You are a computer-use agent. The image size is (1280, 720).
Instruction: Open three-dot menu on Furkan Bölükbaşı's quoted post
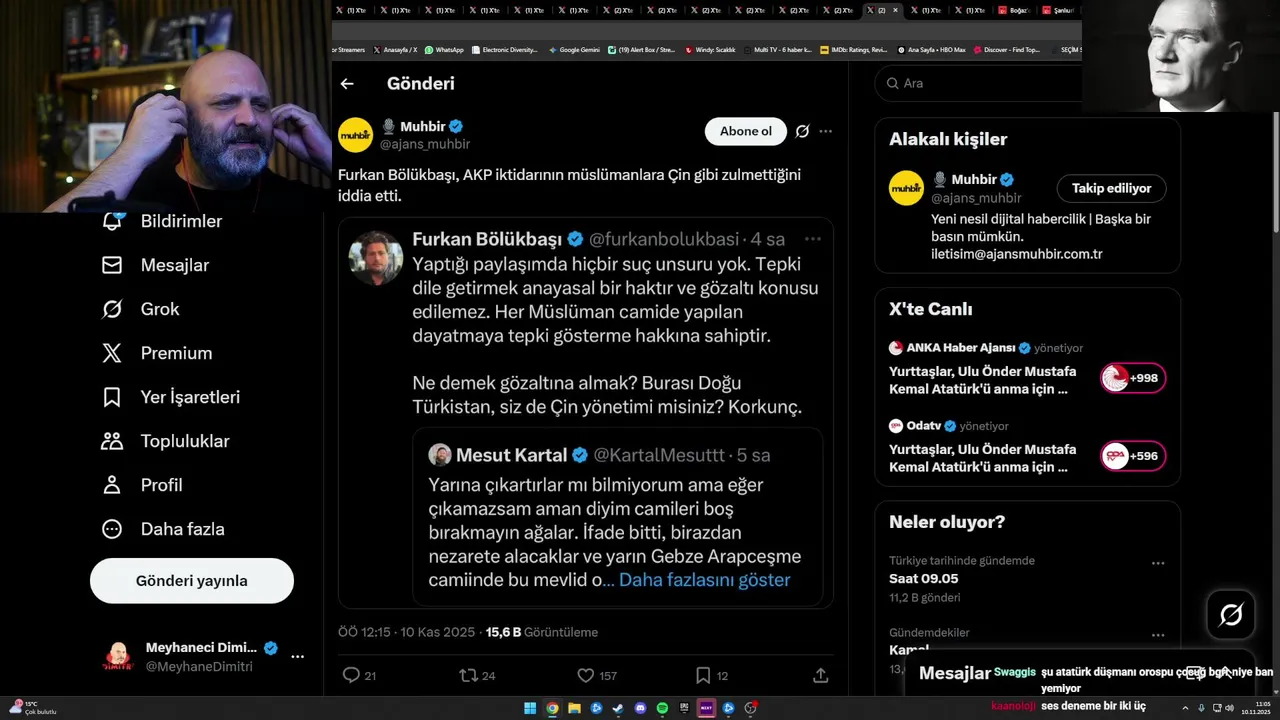tap(812, 239)
